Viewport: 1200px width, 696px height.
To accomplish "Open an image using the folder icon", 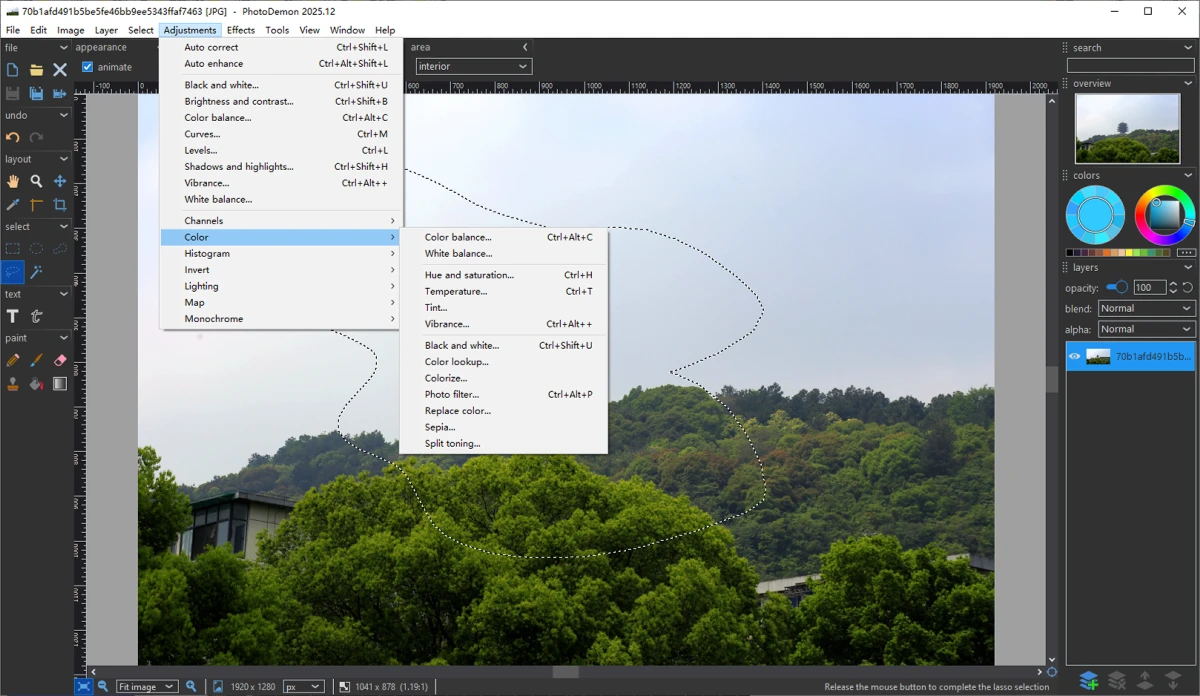I will click(36, 70).
